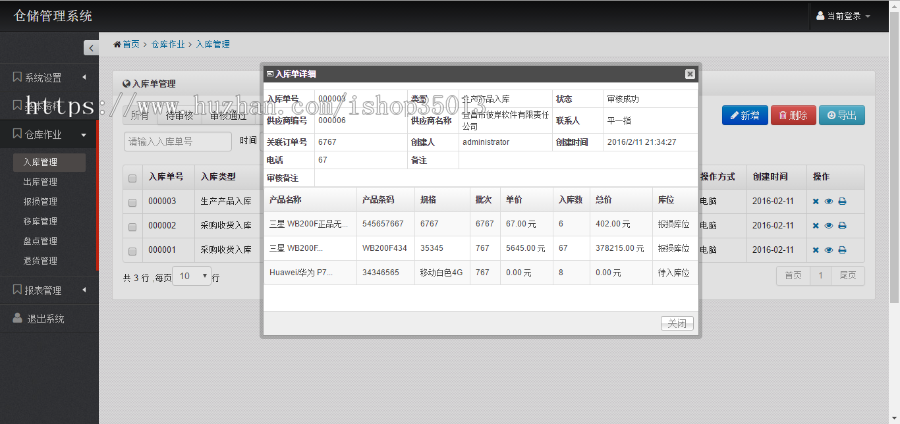
Task: Check the box for row 000001
Action: tap(132, 251)
